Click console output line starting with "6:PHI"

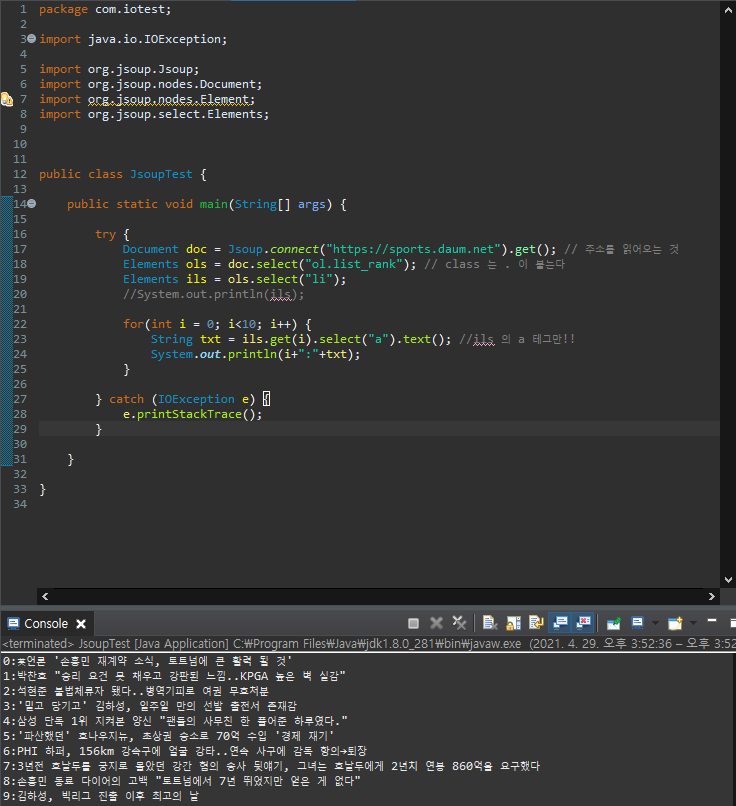185,751
